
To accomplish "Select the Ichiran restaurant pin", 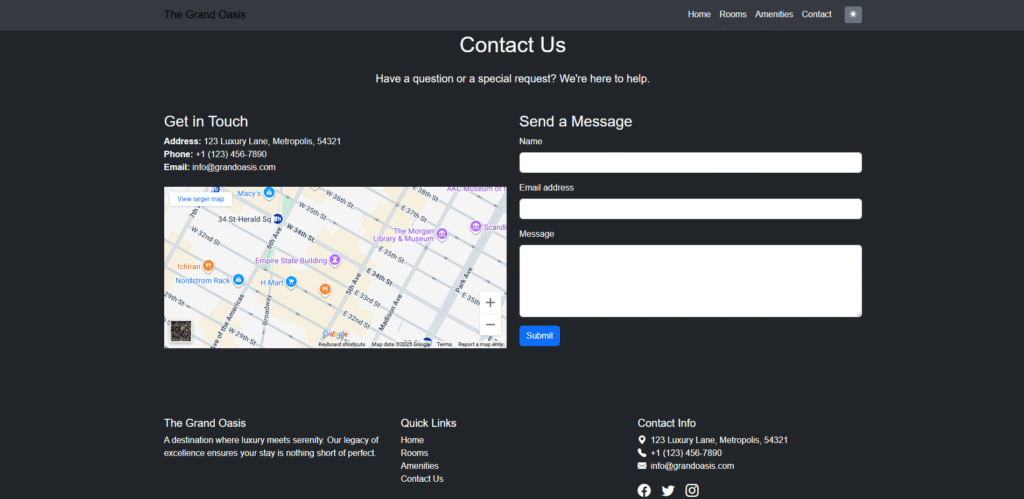I will point(208,265).
